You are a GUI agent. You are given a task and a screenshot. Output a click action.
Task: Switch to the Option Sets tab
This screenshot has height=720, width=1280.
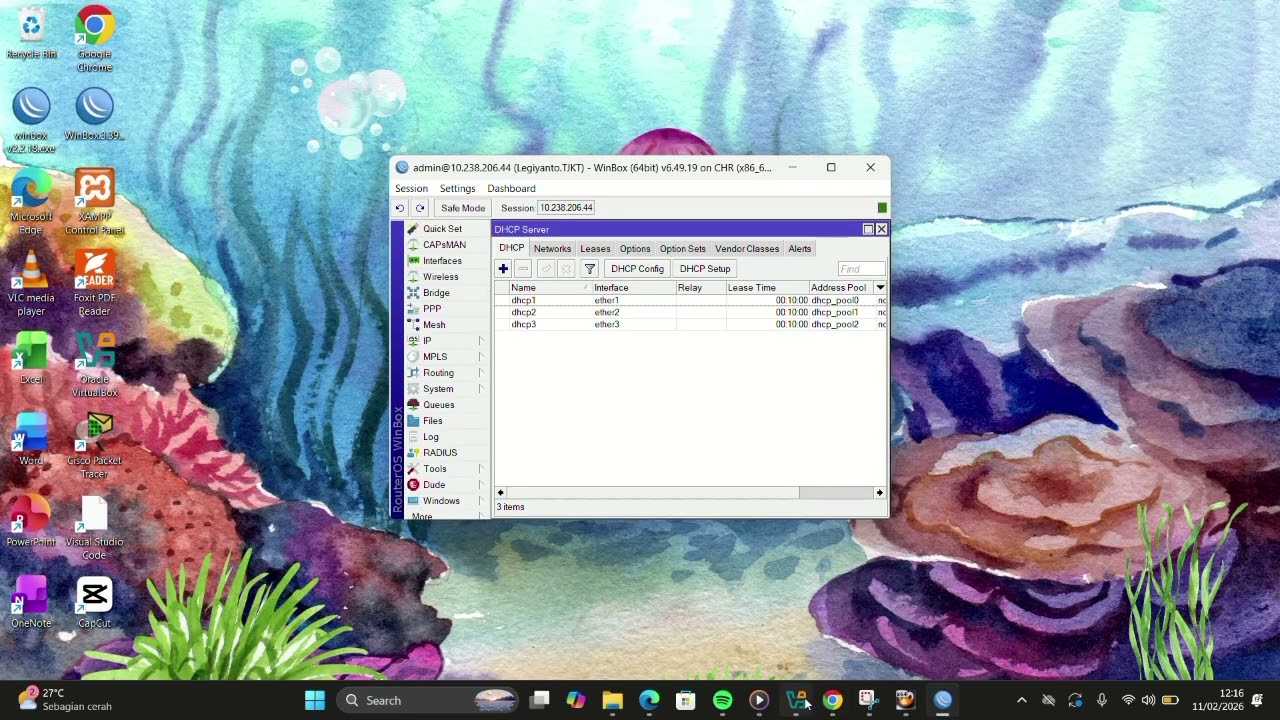[x=682, y=249]
